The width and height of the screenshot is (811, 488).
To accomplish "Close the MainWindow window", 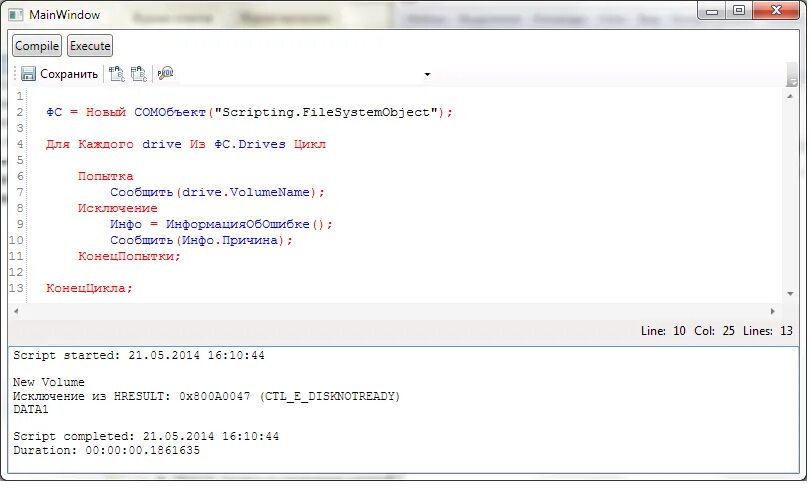I will (776, 11).
